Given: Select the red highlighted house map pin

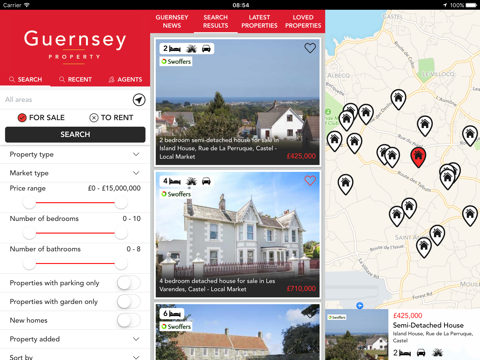Looking at the screenshot, I should (x=418, y=157).
